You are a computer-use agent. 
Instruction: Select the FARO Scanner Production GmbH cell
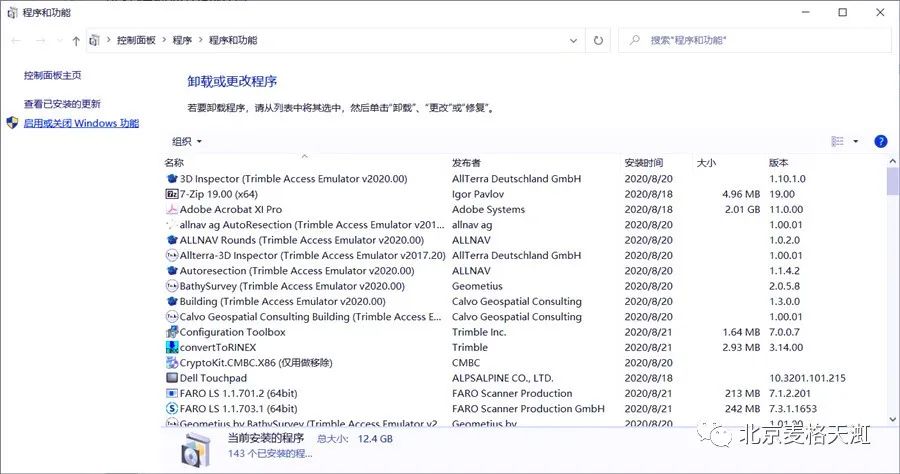(x=528, y=409)
